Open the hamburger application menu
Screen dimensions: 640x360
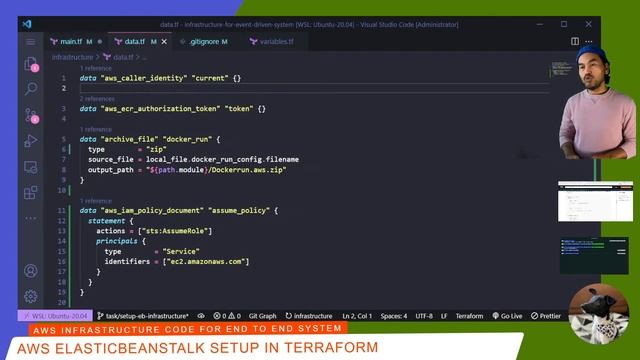click(31, 42)
